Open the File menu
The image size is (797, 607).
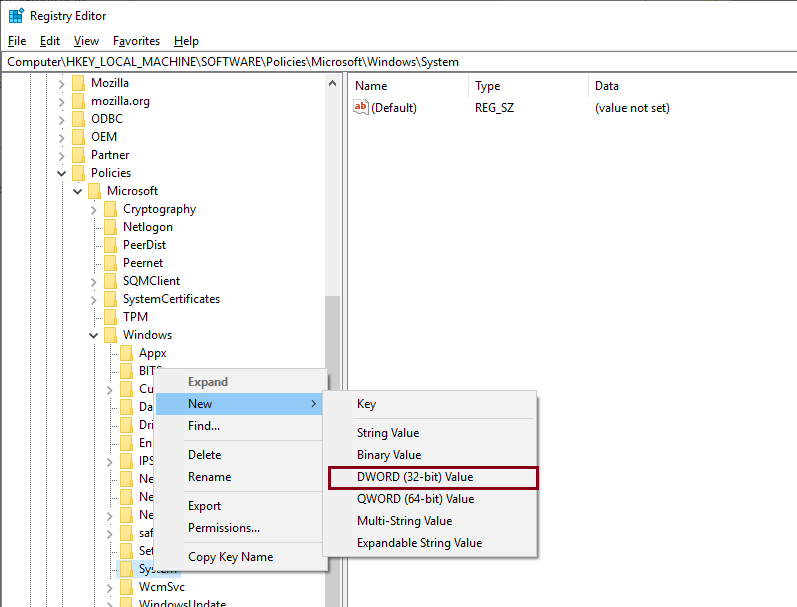tap(17, 41)
